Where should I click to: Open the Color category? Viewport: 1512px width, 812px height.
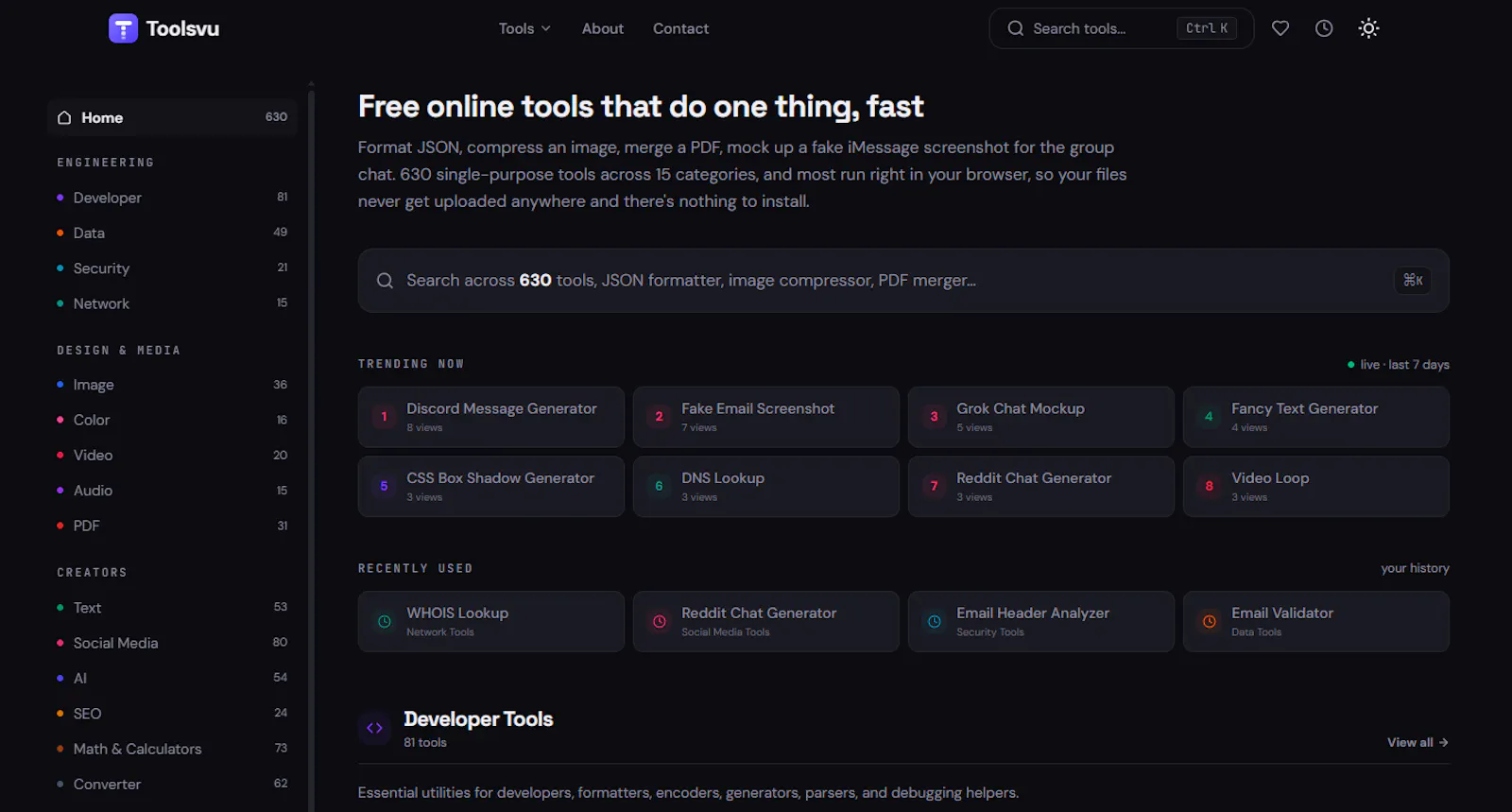click(x=172, y=420)
